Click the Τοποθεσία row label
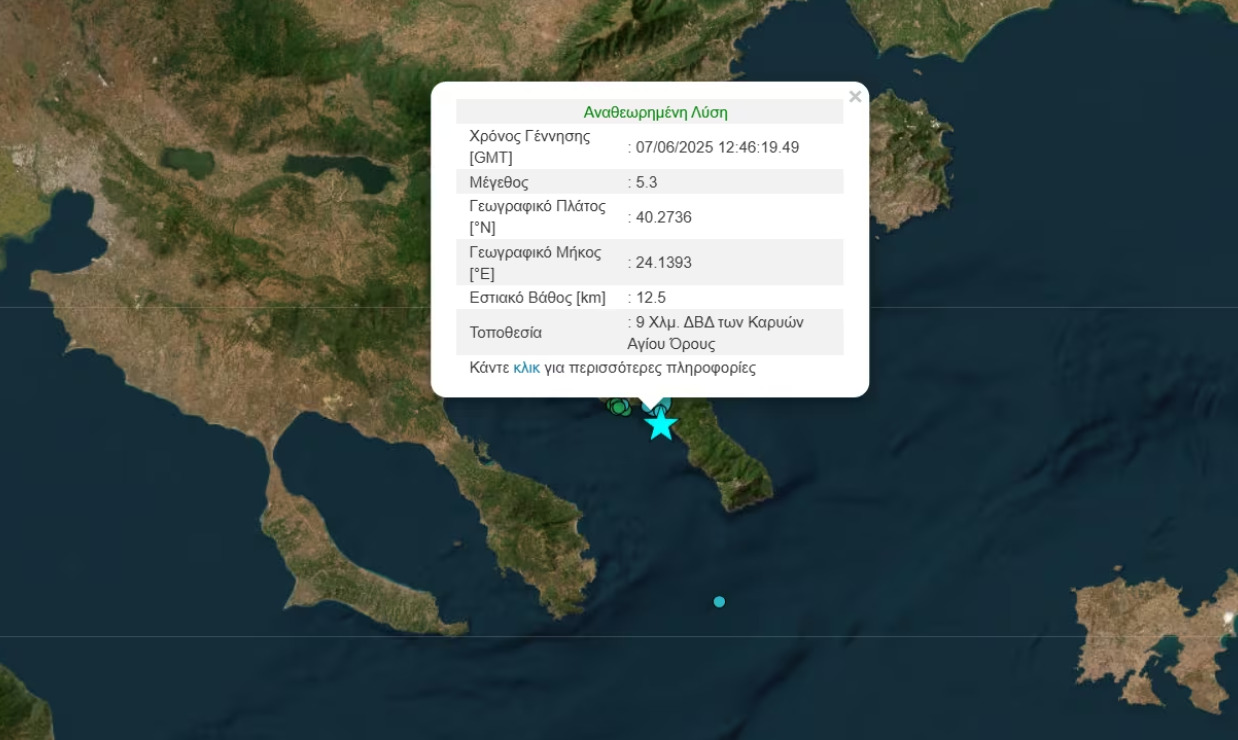 pos(505,332)
